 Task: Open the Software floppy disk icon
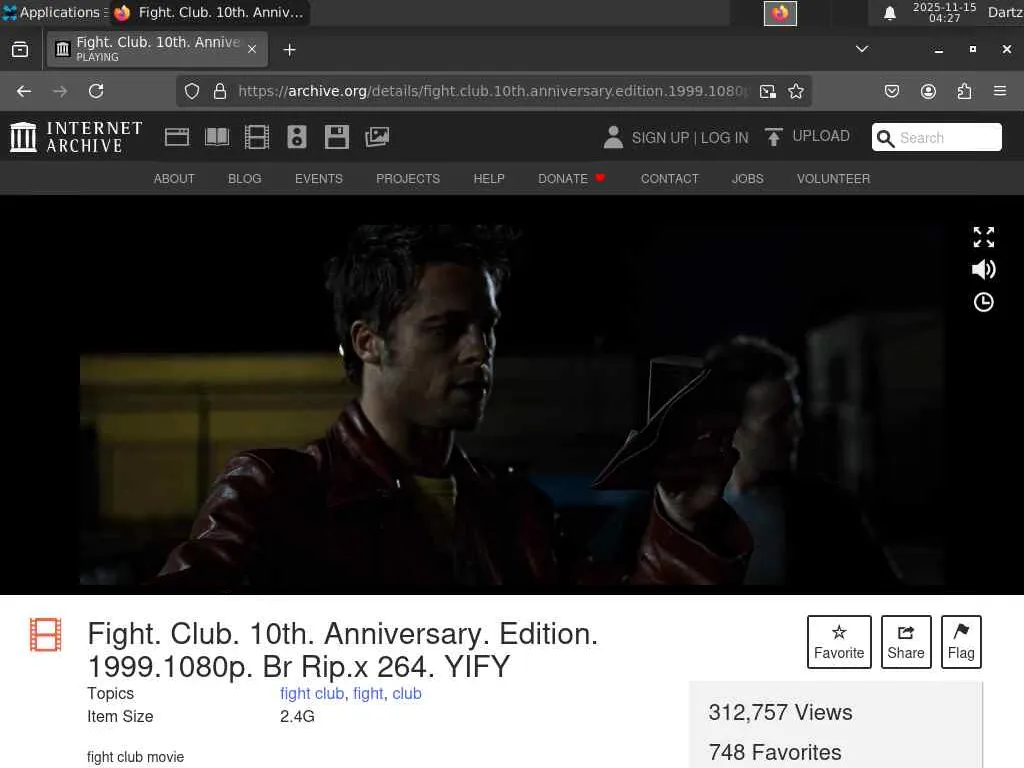click(336, 137)
